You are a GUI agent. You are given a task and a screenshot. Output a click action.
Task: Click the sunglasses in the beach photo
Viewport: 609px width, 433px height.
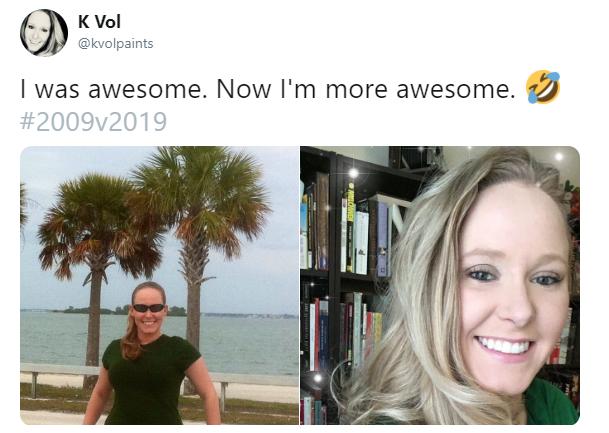(149, 308)
